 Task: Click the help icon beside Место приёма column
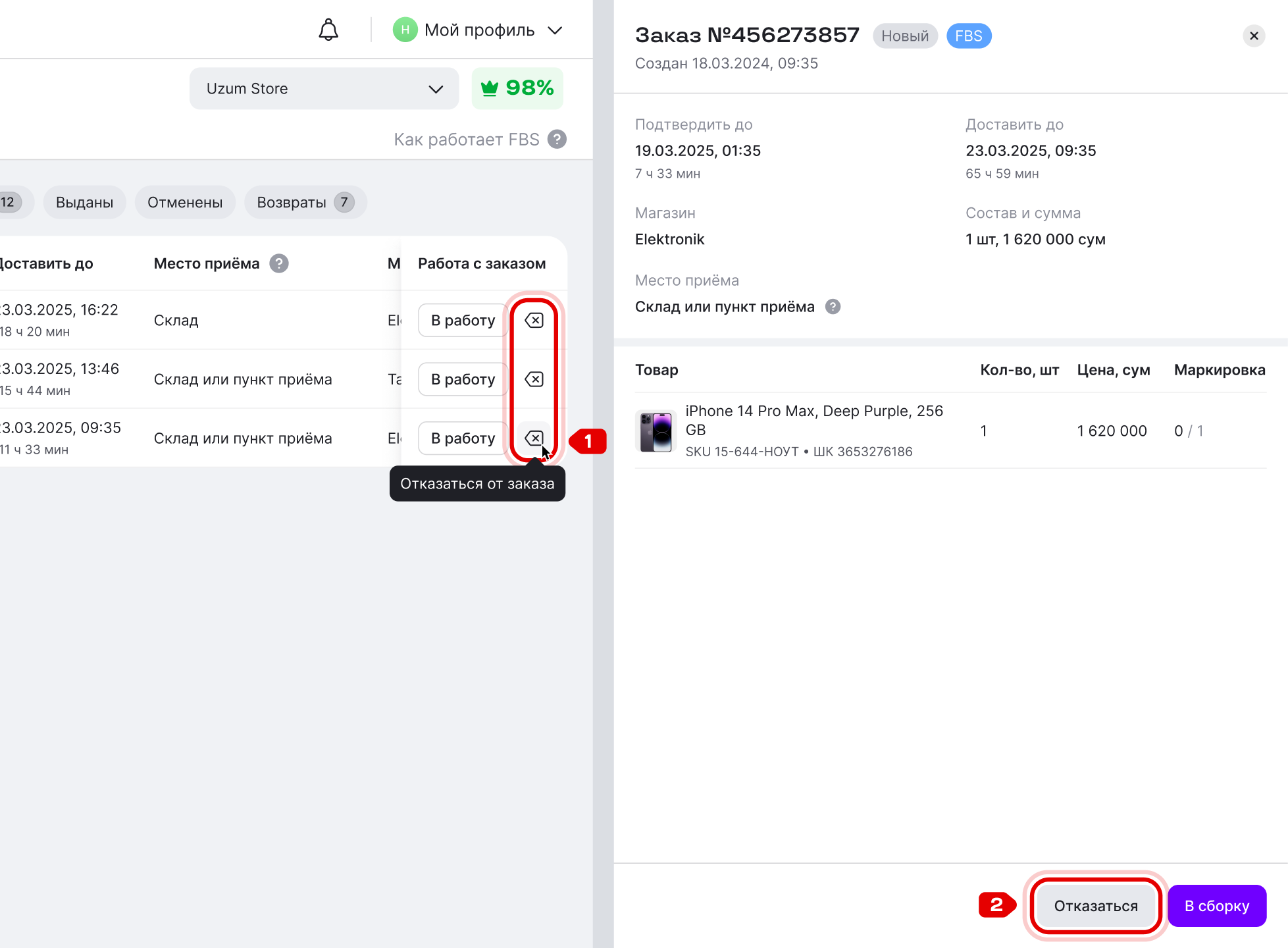[x=279, y=263]
